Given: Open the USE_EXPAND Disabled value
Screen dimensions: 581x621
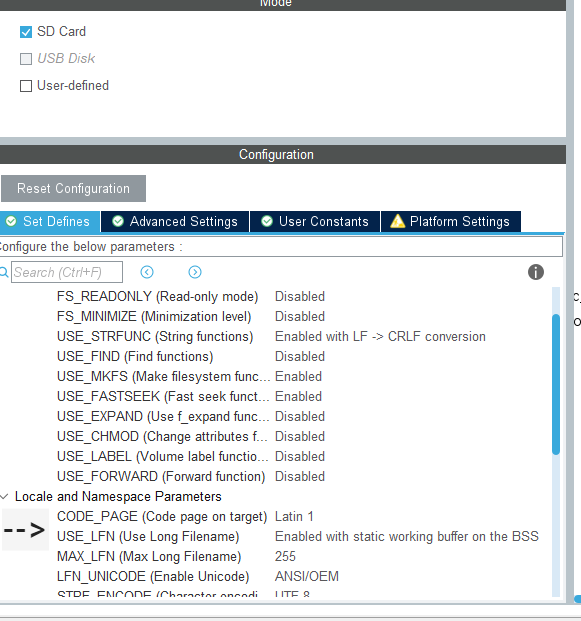Looking at the screenshot, I should pyautogui.click(x=300, y=417).
